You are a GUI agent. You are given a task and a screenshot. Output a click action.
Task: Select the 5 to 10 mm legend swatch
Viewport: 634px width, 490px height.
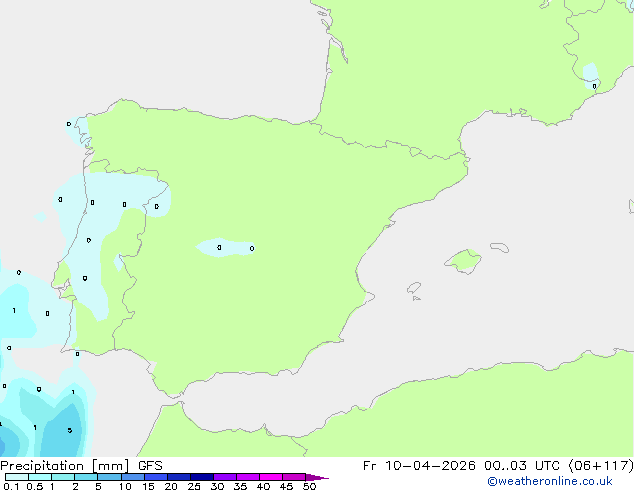pyautogui.click(x=109, y=477)
